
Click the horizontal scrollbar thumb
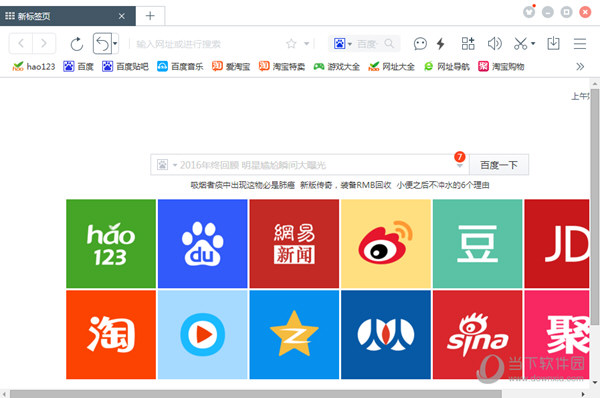[x=256, y=394]
